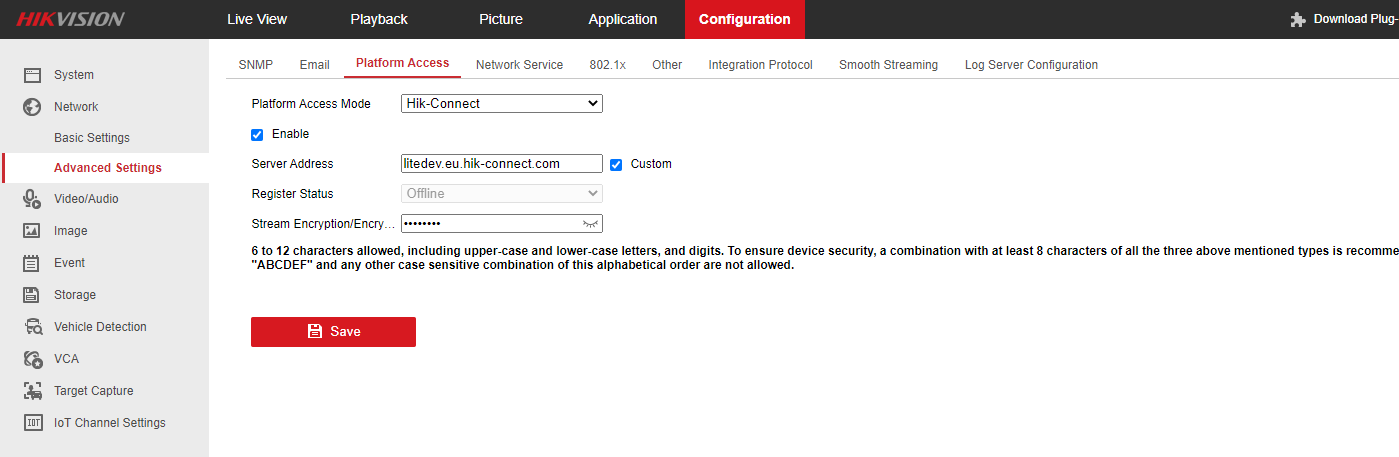Switch to the Integration Protocol tab
This screenshot has width=1399, height=457.
pyautogui.click(x=760, y=65)
